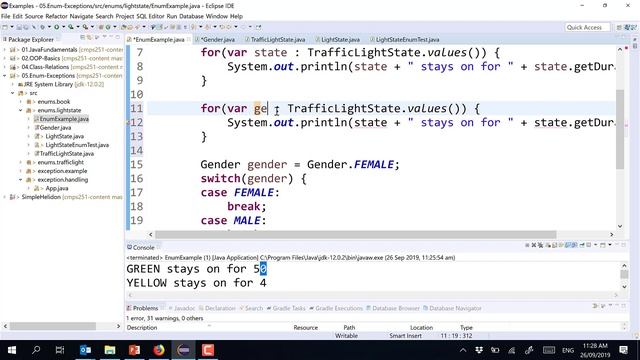Expand the SimpleHelidon project
This screenshot has width=640, height=360.
tap(5, 197)
